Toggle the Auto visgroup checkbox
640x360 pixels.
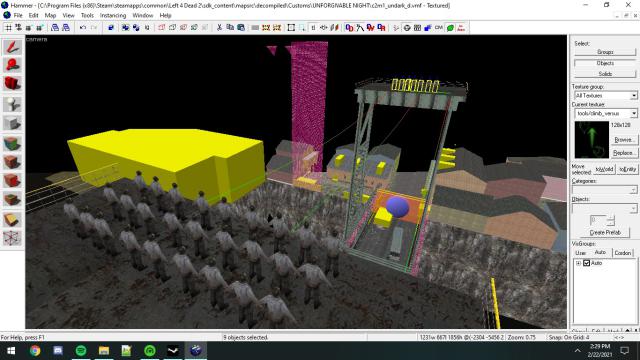coord(587,263)
